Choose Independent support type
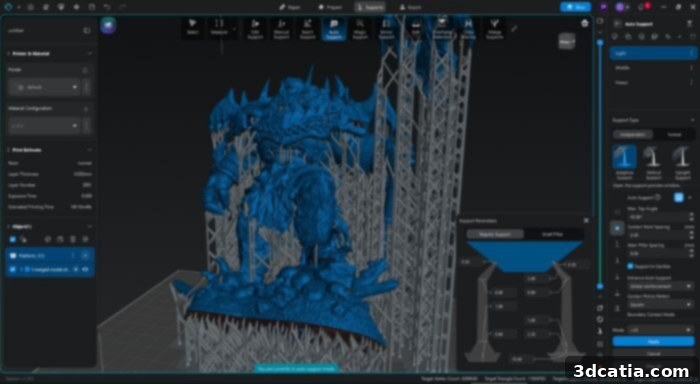Viewport: 700px width, 384px height. tap(633, 134)
